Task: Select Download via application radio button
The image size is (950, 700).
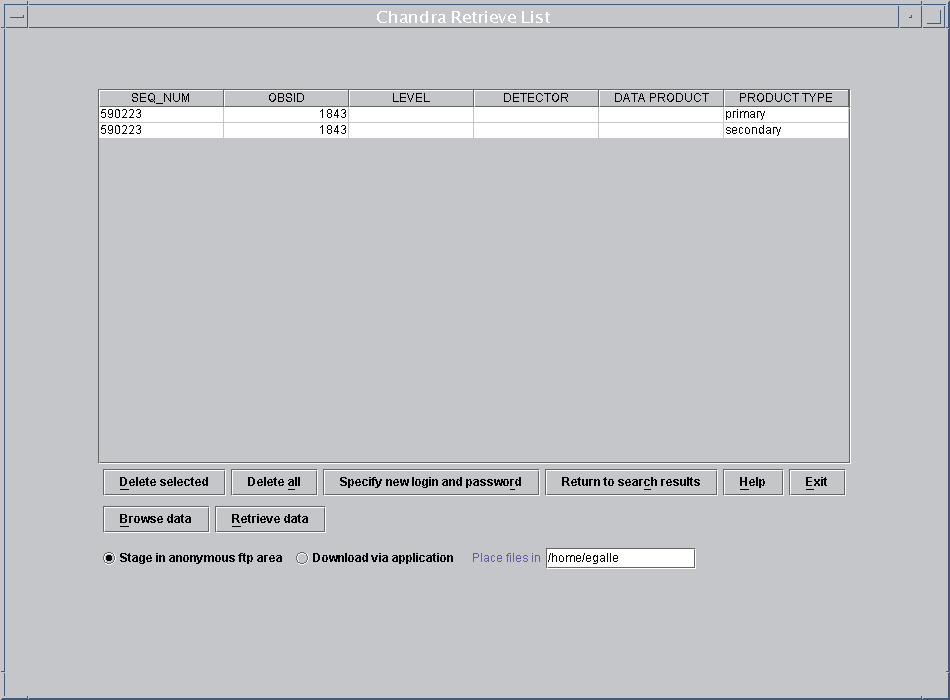Action: (374, 558)
